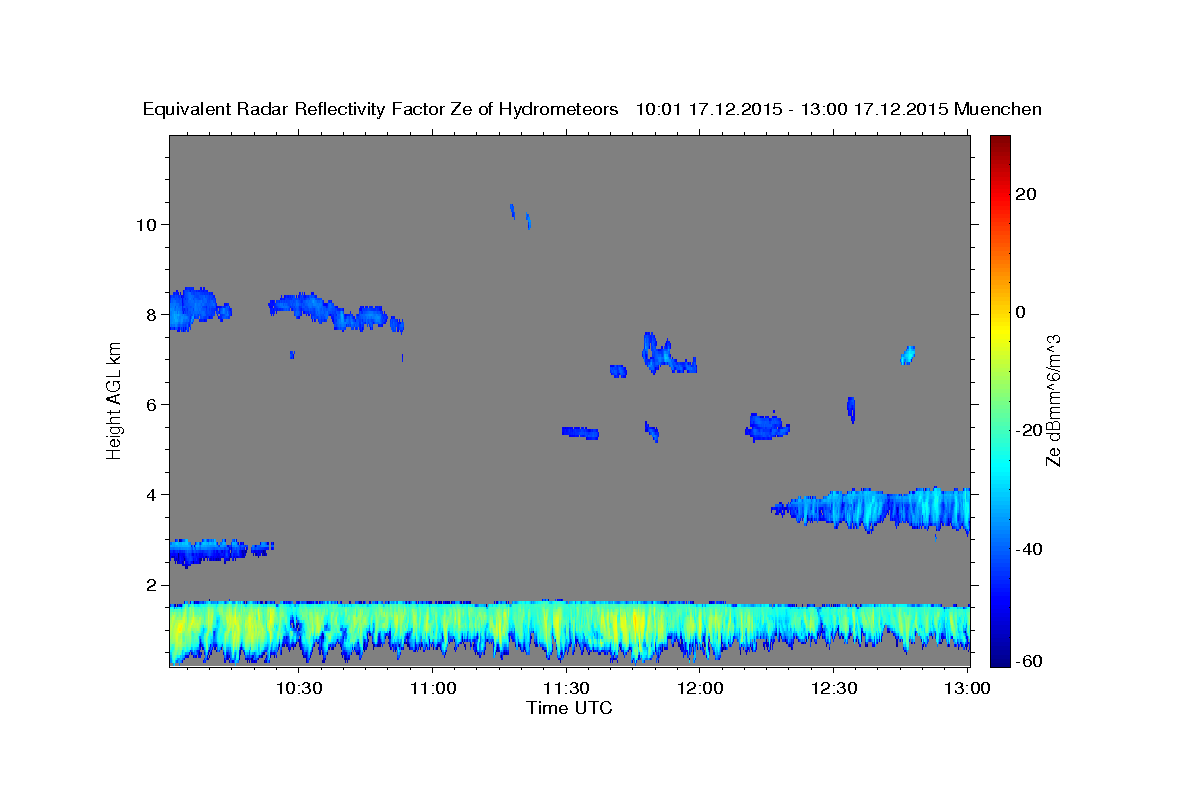Viewport: 1200px width, 800px height.
Task: Click the 11:00 time tick label
Action: coord(433,688)
